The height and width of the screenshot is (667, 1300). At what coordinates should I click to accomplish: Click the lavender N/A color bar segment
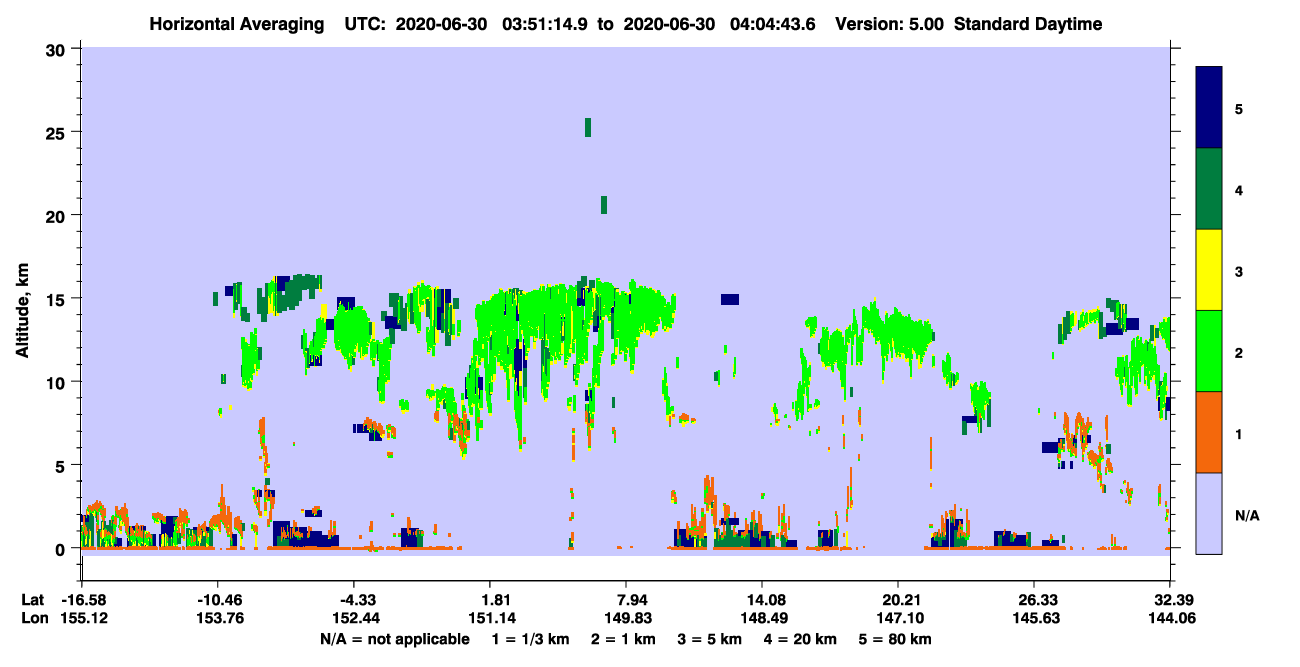tap(1209, 512)
